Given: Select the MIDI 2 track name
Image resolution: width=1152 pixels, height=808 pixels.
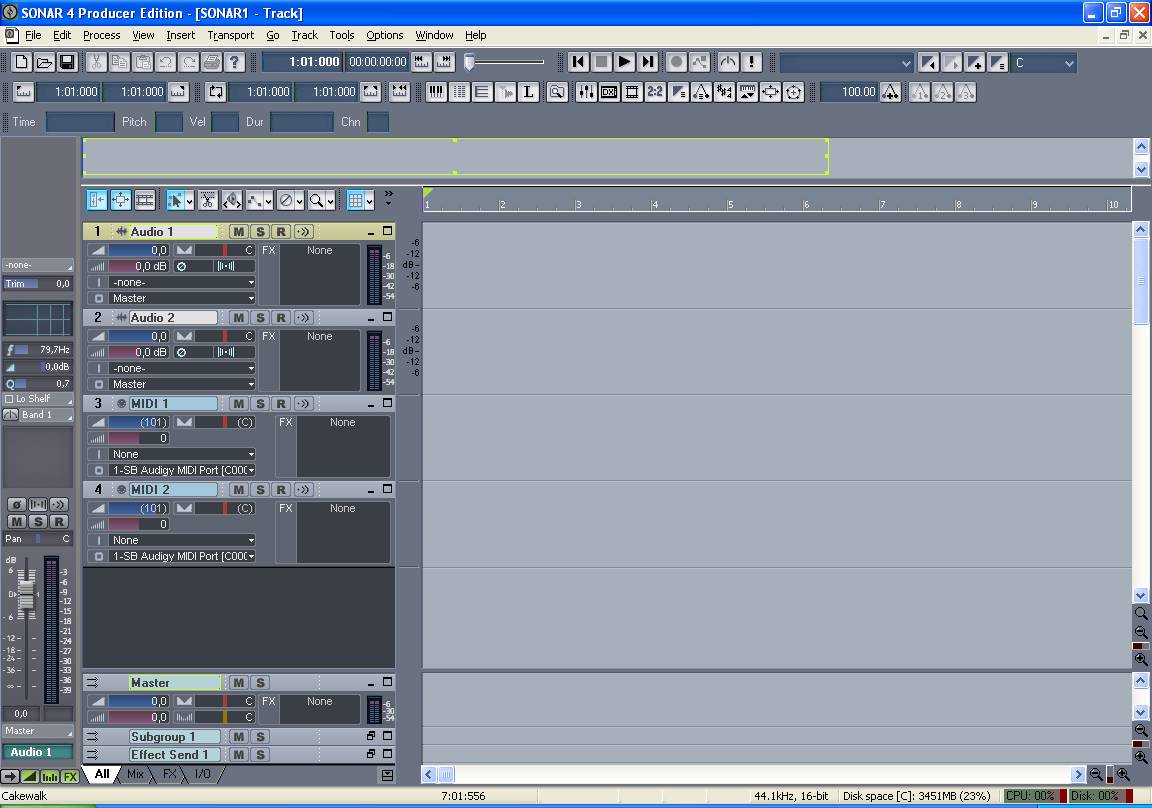Looking at the screenshot, I should pos(173,489).
